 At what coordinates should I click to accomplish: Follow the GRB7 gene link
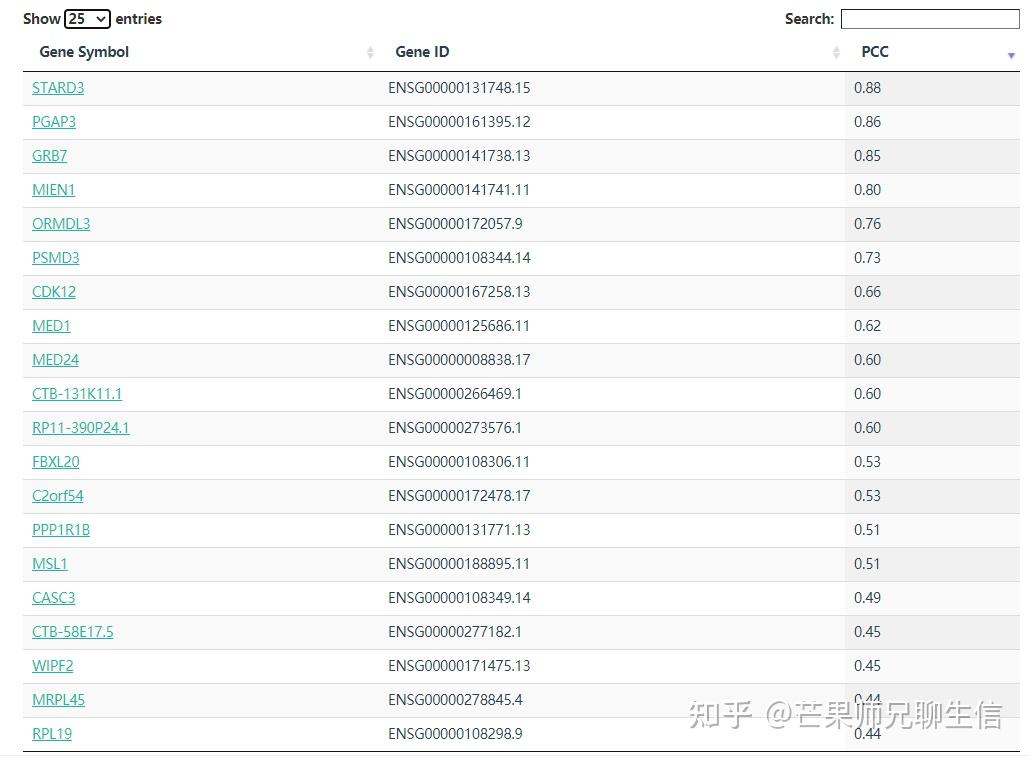point(50,156)
